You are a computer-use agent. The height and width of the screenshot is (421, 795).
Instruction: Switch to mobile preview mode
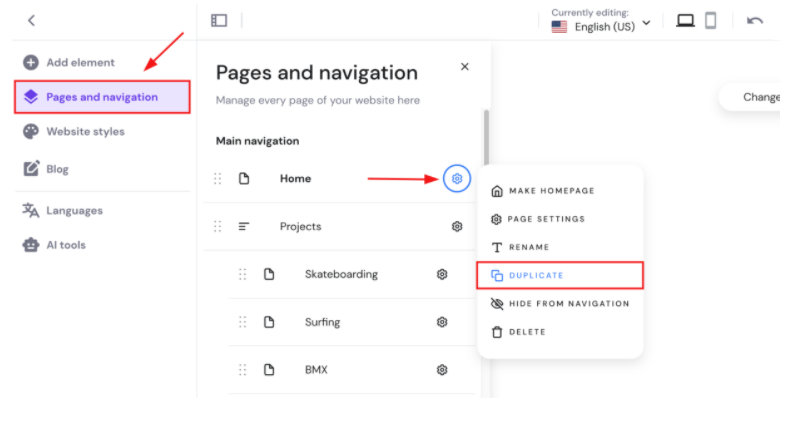click(710, 20)
